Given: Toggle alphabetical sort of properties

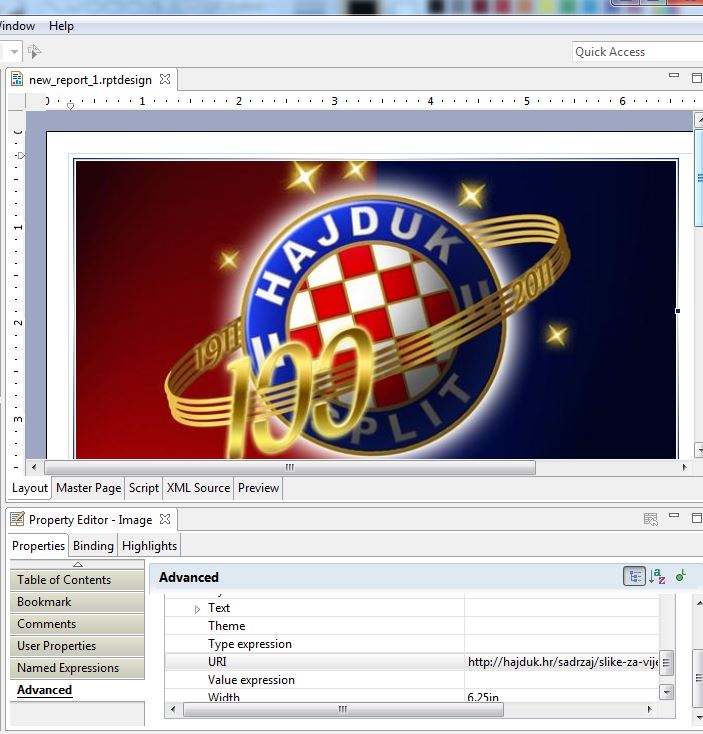Looking at the screenshot, I should click(657, 576).
